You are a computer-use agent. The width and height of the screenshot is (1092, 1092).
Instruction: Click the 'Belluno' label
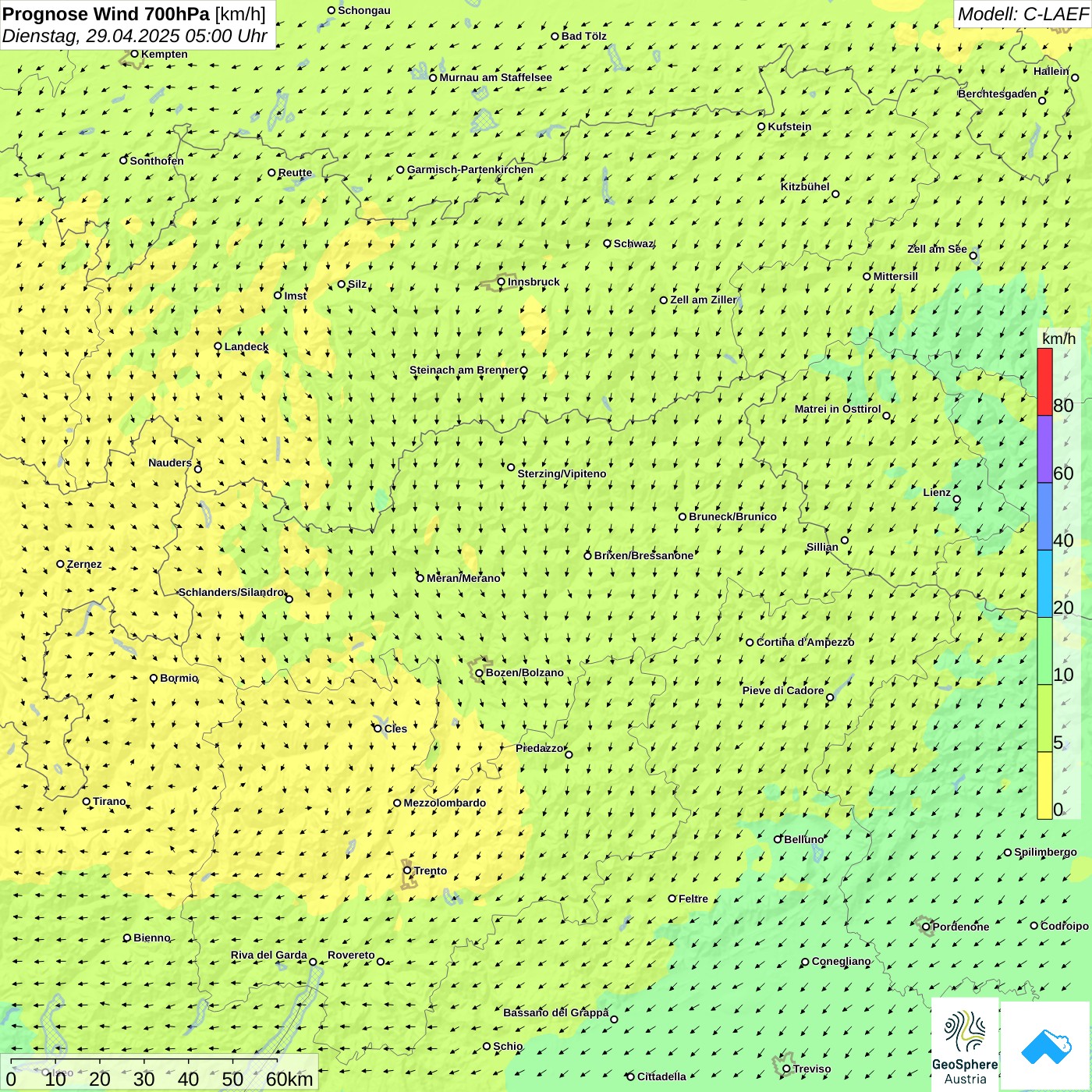click(x=803, y=839)
